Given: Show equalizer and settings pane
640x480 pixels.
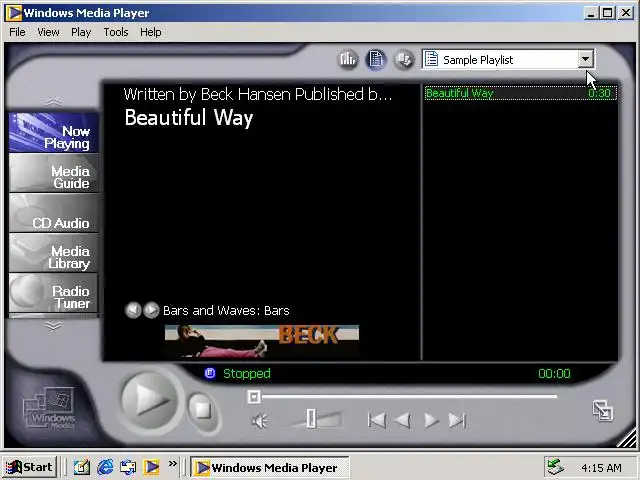Looking at the screenshot, I should 348,60.
